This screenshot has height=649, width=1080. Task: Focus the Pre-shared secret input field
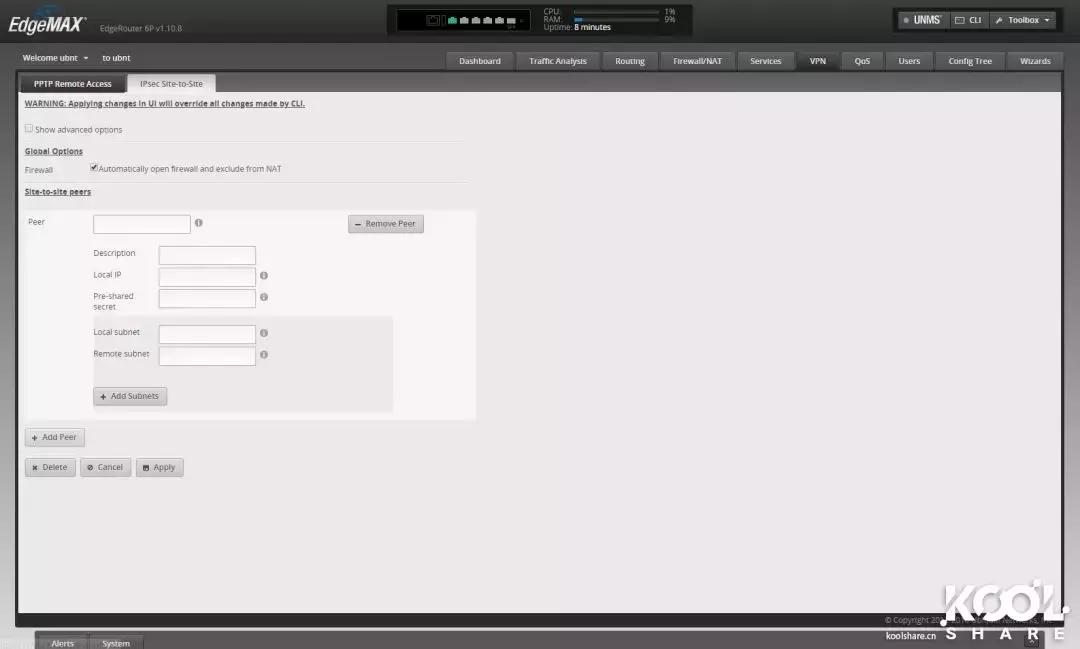[x=207, y=298]
